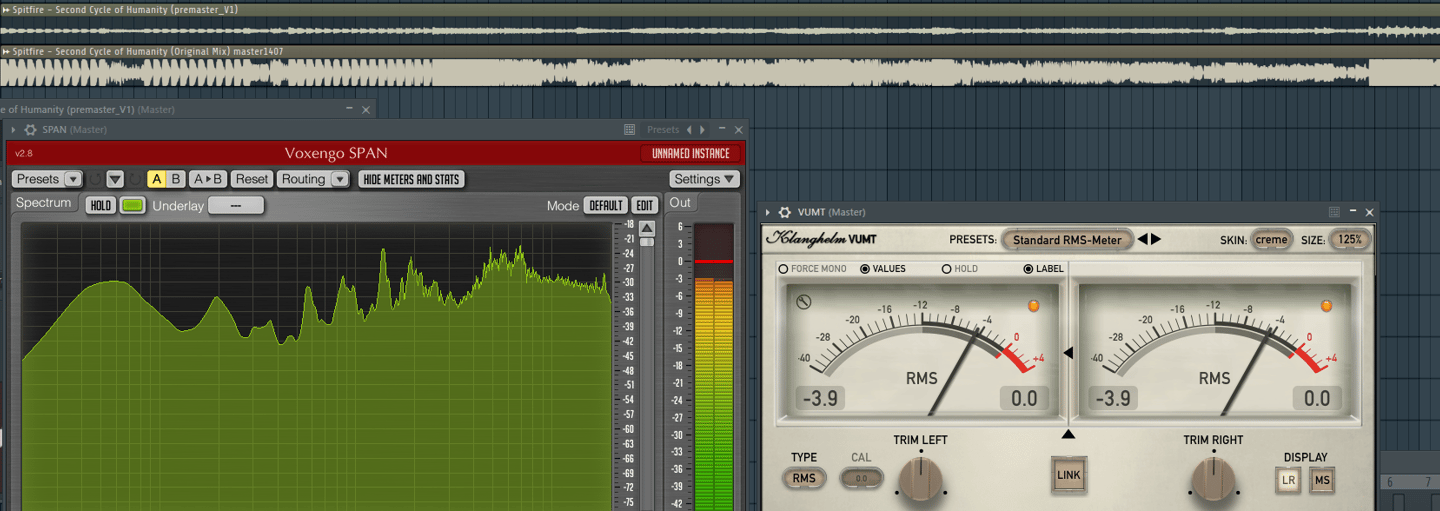Click the needle icon on left VU meter
Image resolution: width=1440 pixels, height=511 pixels.
pyautogui.click(x=803, y=302)
